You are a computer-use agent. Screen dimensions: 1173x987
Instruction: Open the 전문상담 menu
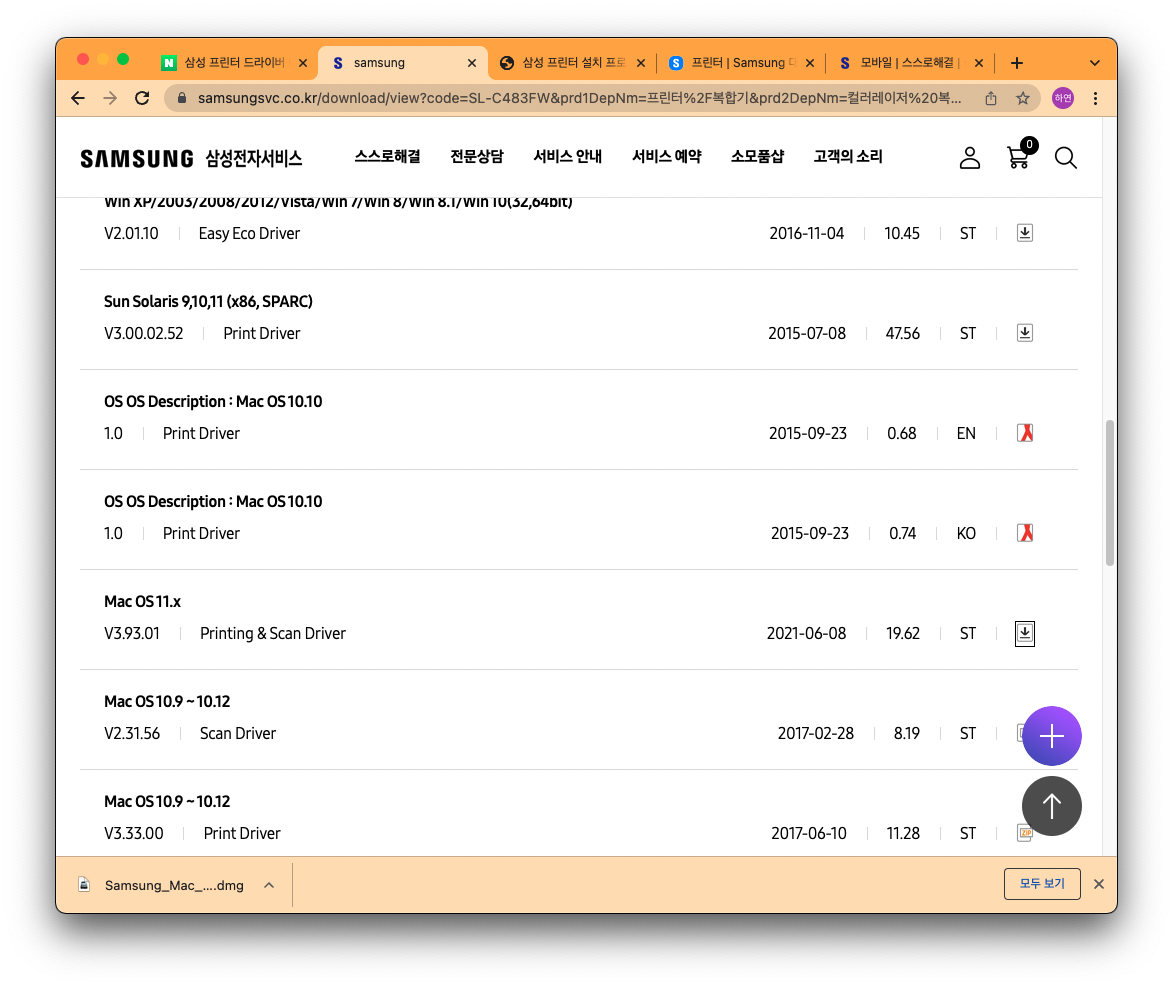(477, 156)
